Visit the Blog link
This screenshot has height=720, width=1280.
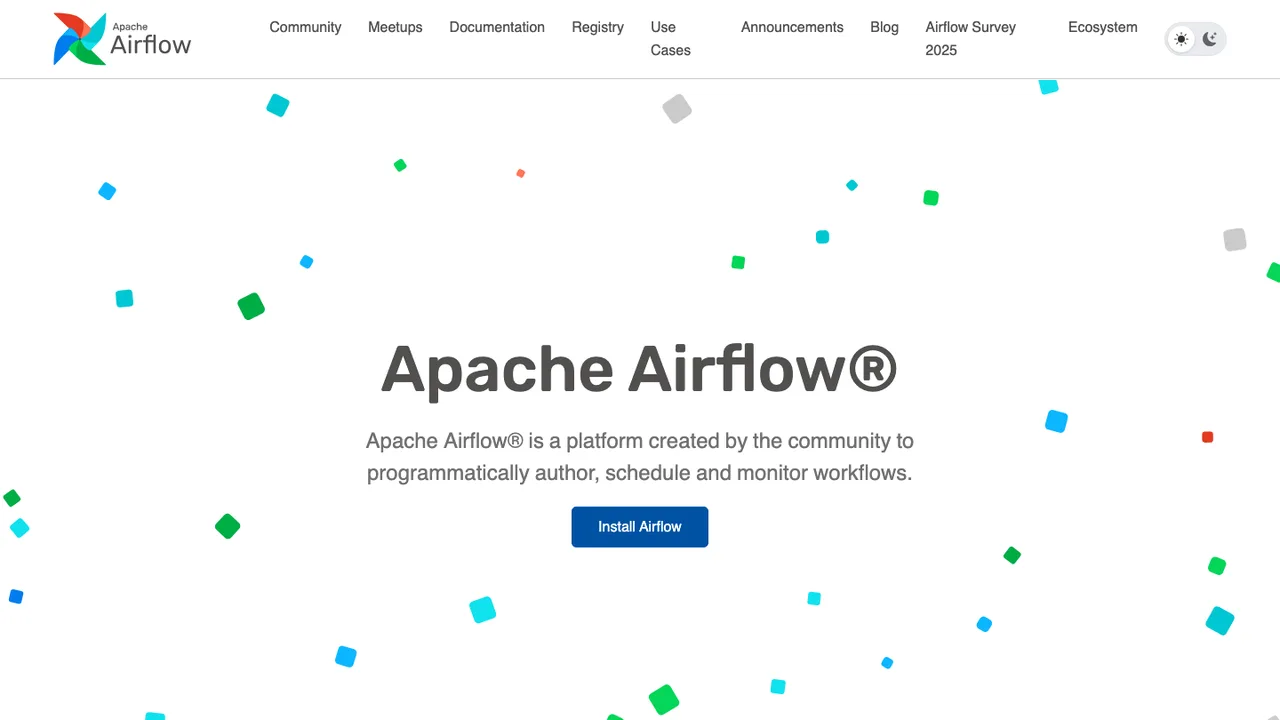pyautogui.click(x=884, y=27)
